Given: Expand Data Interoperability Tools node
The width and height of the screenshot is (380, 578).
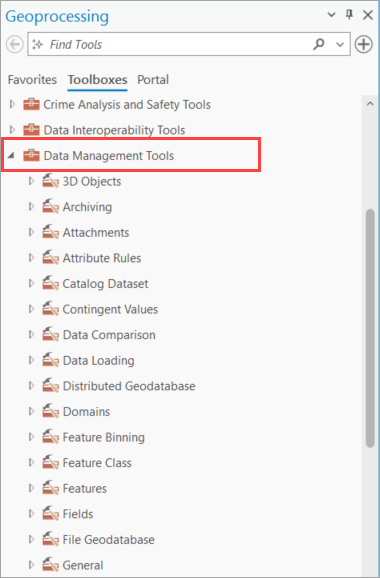Looking at the screenshot, I should pos(12,130).
